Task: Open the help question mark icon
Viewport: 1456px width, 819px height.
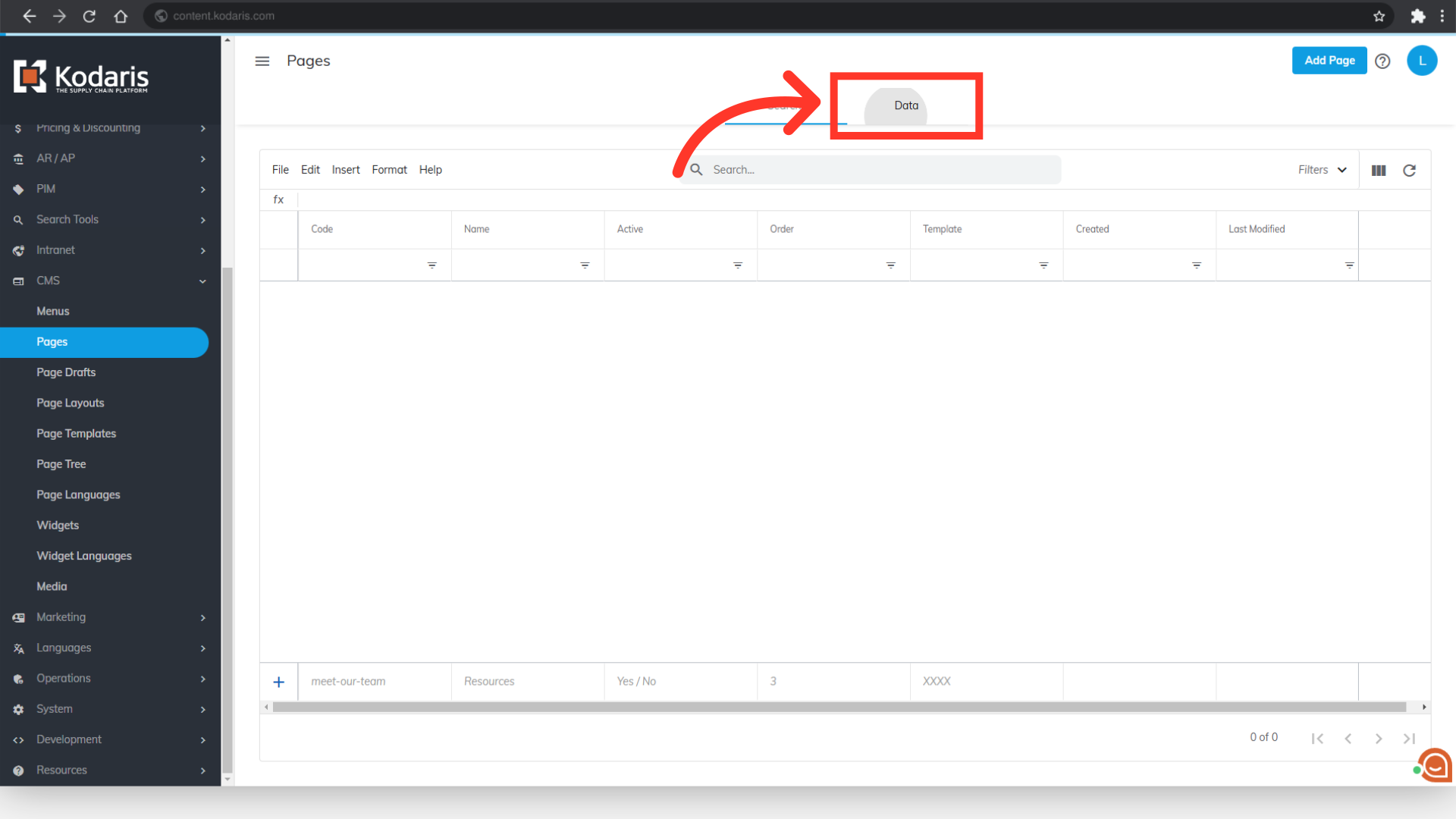Action: pyautogui.click(x=1382, y=61)
